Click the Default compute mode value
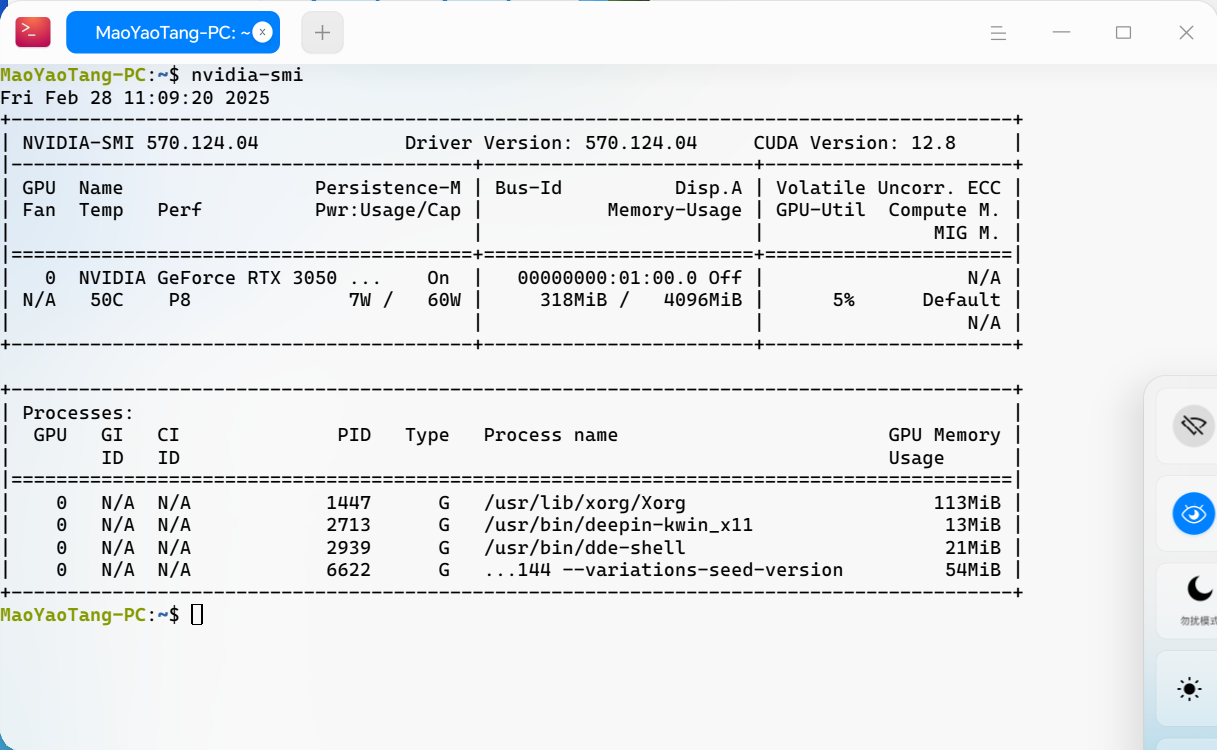The width and height of the screenshot is (1217, 750). tap(961, 300)
